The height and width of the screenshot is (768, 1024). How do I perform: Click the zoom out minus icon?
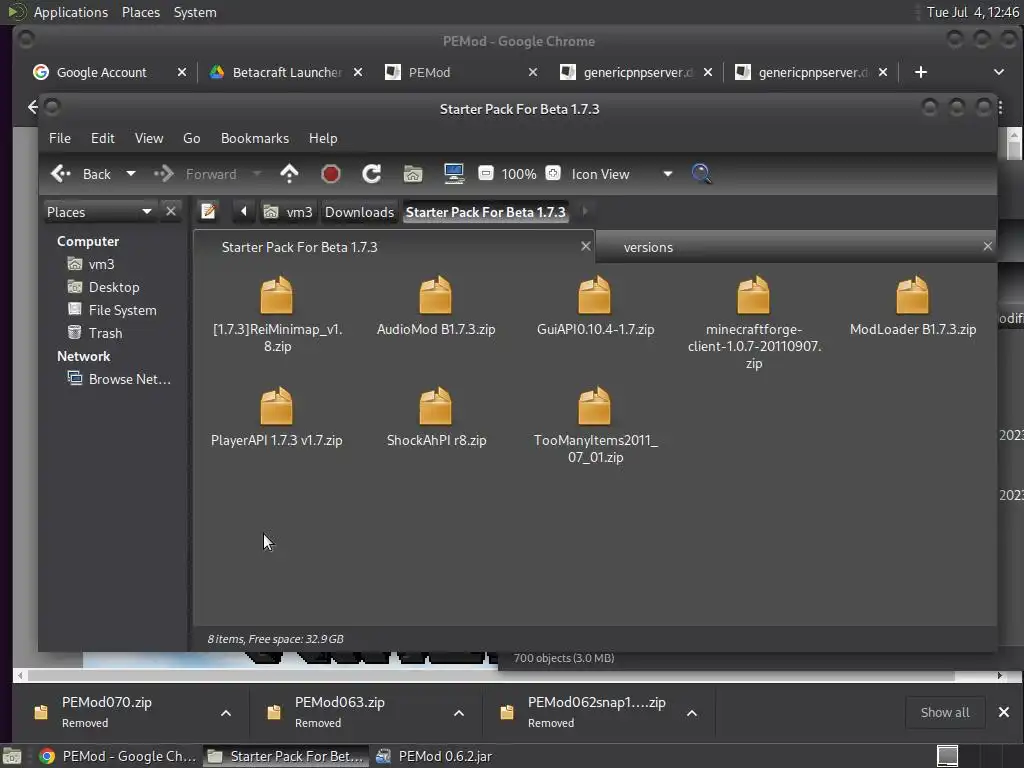486,173
